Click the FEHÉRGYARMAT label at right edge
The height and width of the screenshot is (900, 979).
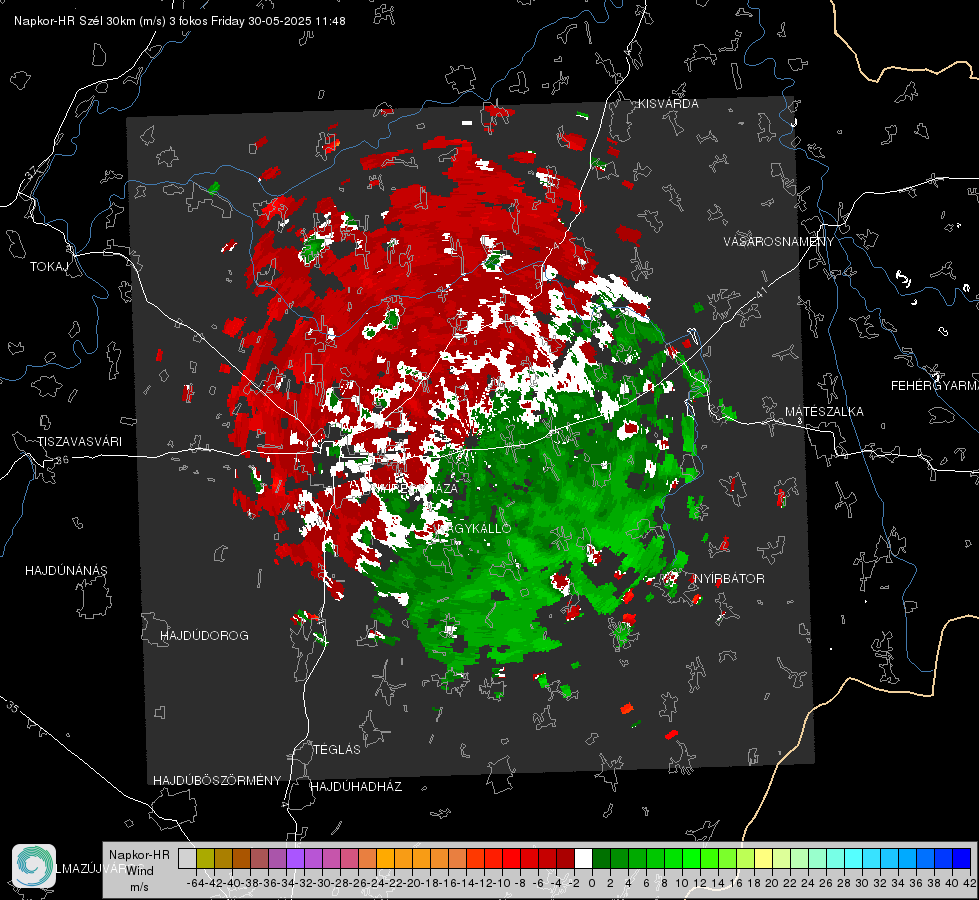934,386
